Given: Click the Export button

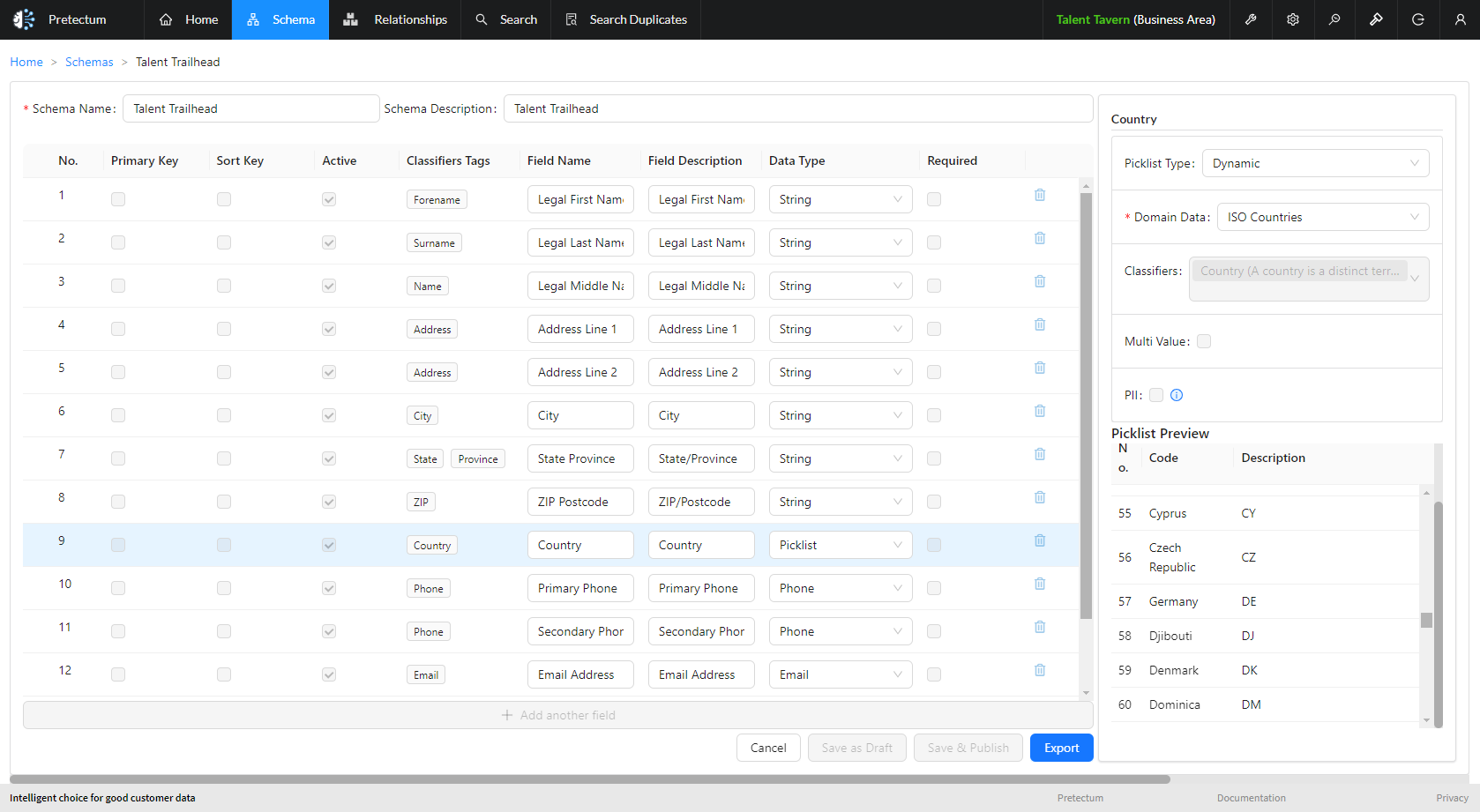Looking at the screenshot, I should (1061, 748).
